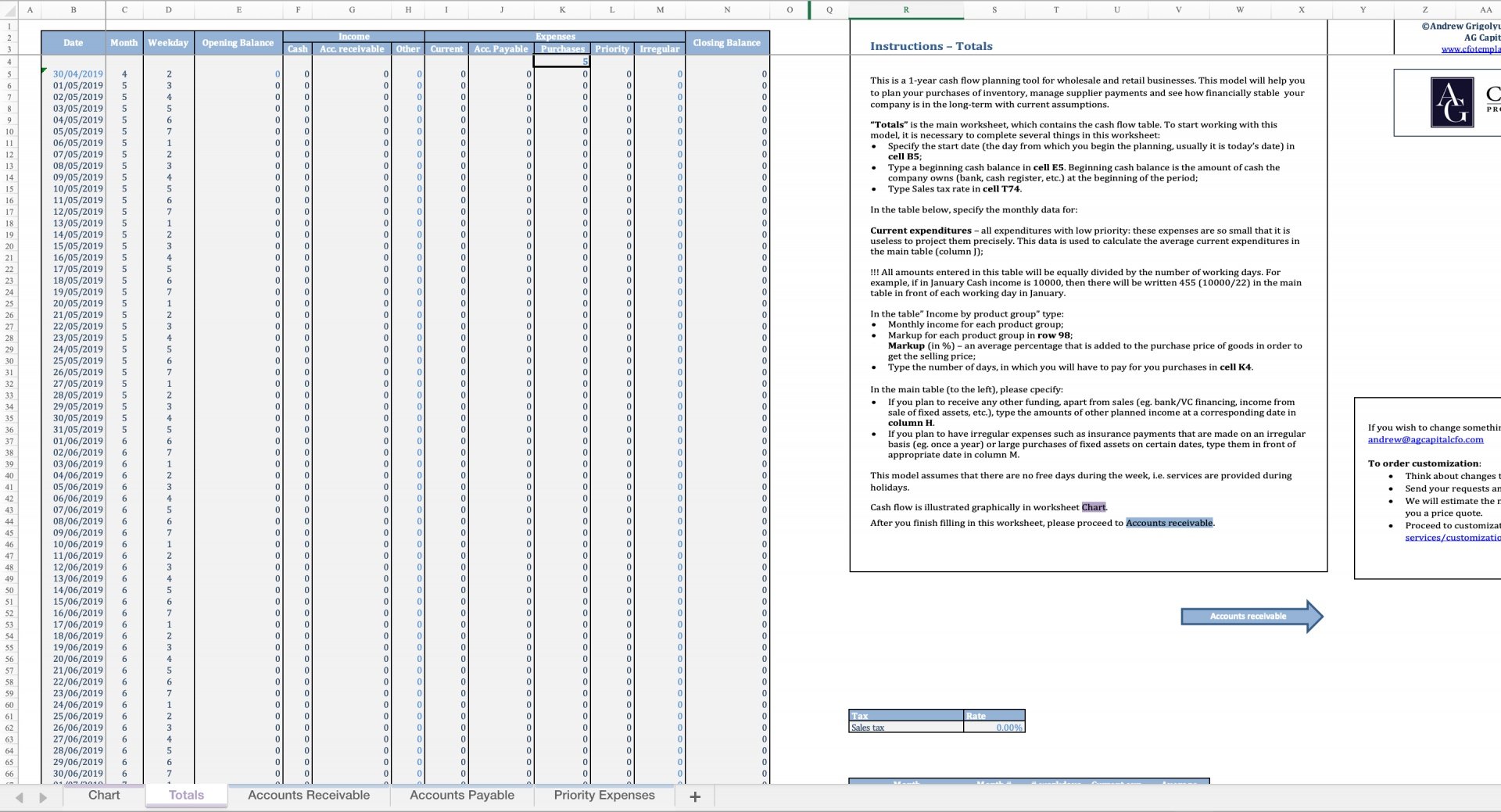1501x812 pixels.
Task: Click the Cash column header
Action: (x=298, y=48)
